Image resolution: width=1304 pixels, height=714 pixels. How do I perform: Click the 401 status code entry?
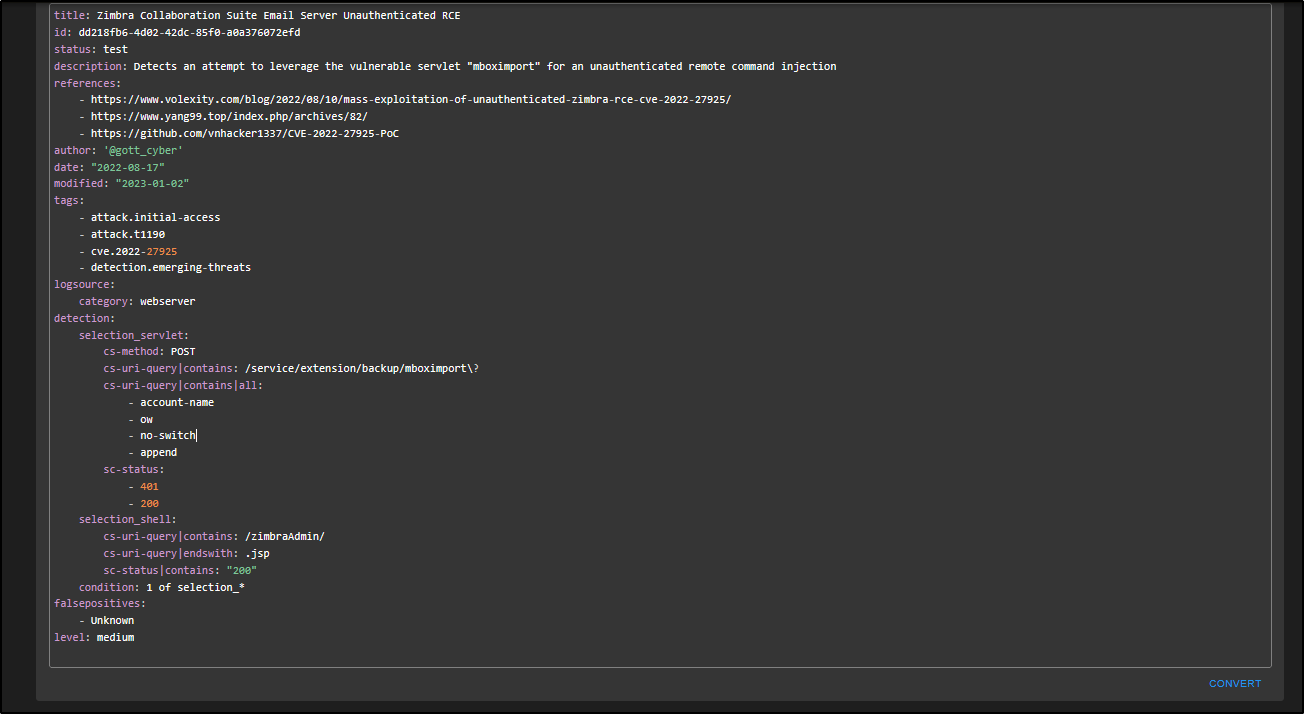149,486
